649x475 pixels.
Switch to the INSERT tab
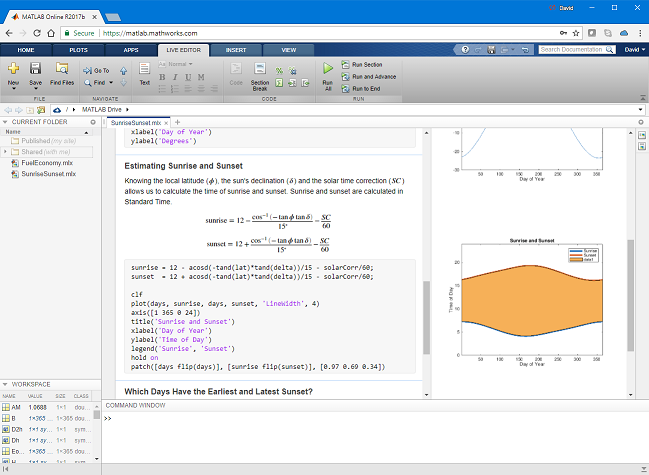point(236,49)
